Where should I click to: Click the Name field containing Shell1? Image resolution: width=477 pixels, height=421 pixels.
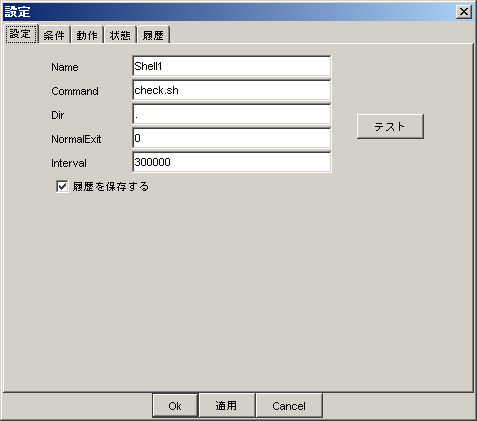point(232,66)
